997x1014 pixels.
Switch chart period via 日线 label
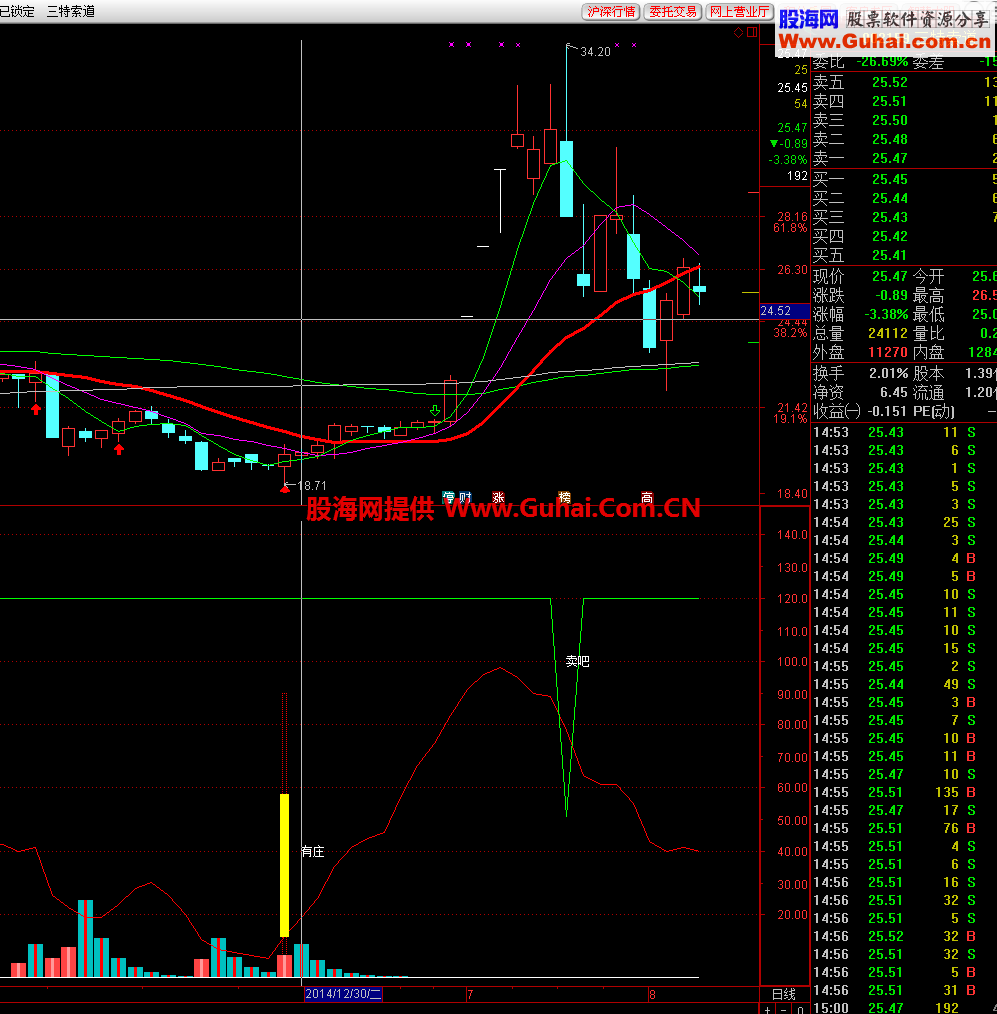(784, 994)
